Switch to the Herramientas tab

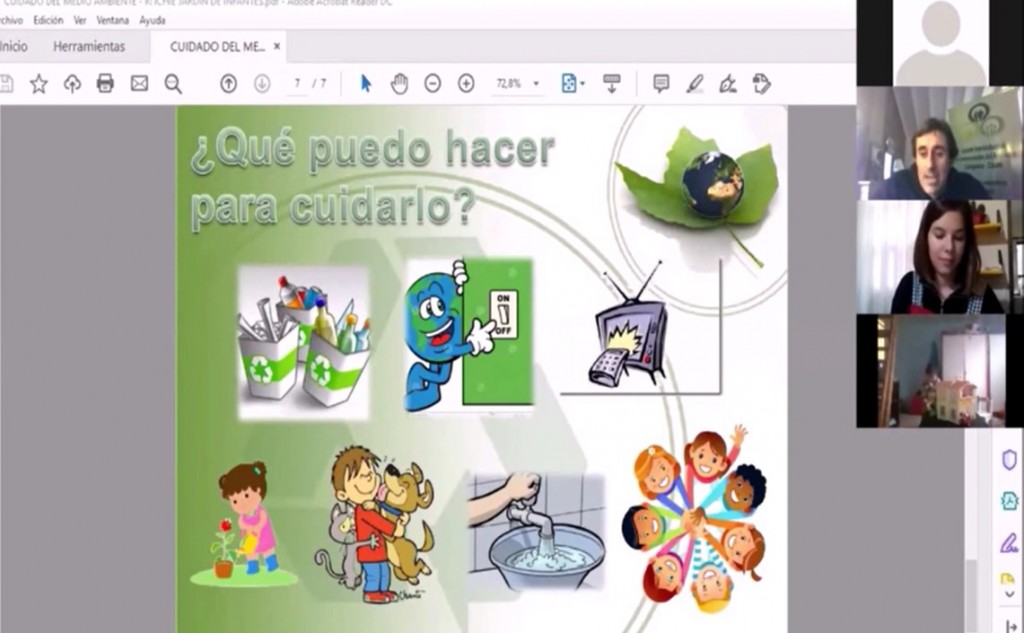(89, 46)
